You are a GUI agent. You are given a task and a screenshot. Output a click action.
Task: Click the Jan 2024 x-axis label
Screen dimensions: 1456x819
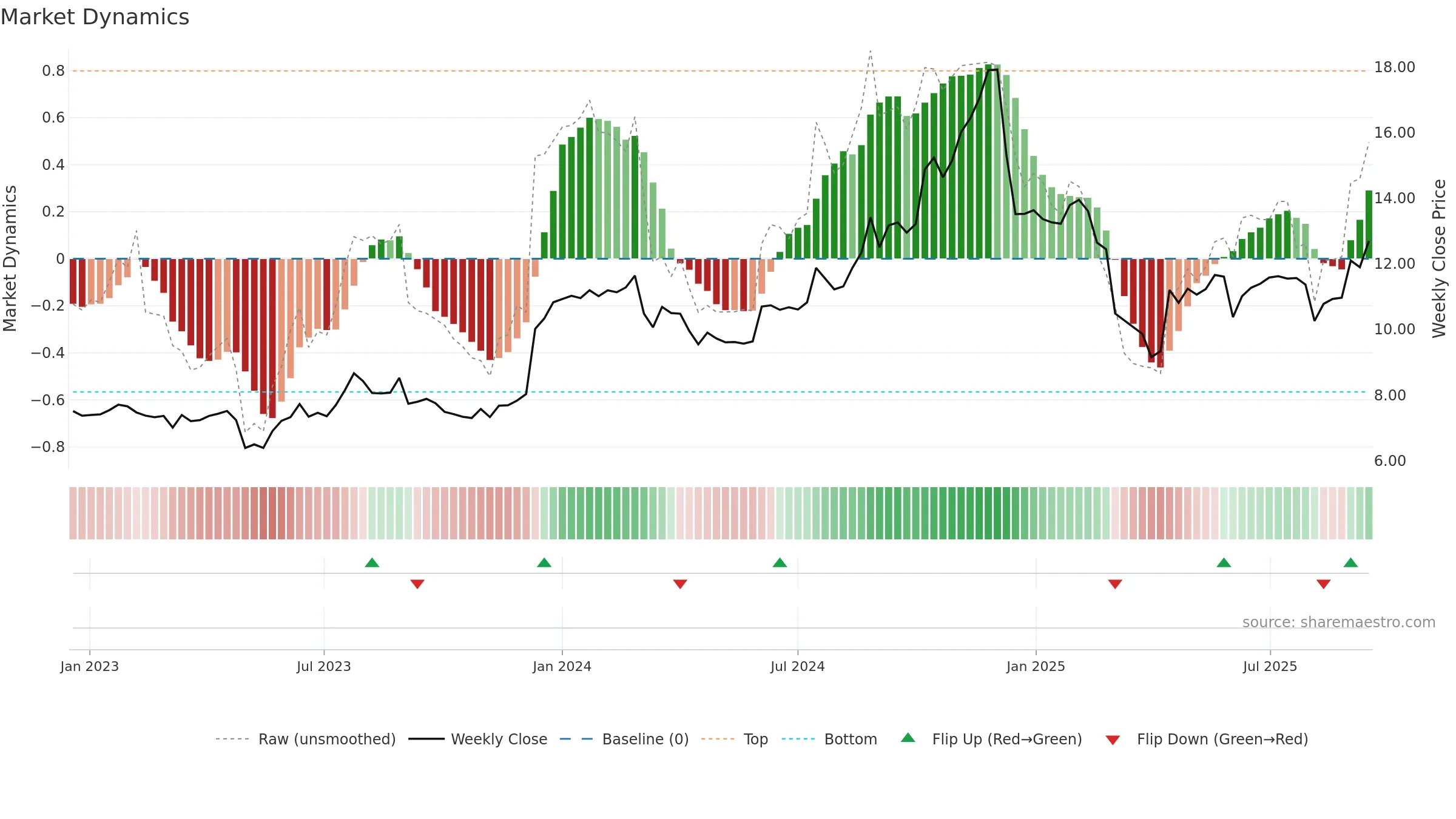pyautogui.click(x=562, y=666)
